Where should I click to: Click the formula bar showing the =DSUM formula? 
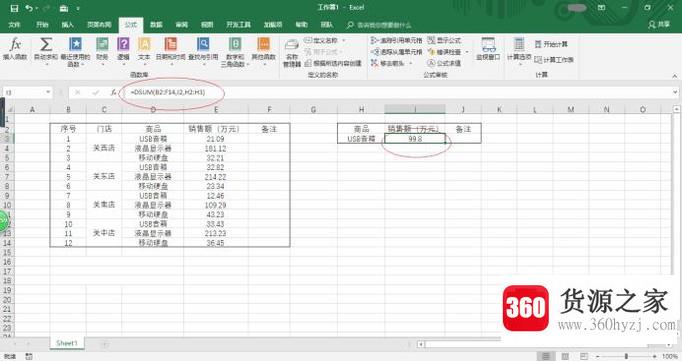396,92
